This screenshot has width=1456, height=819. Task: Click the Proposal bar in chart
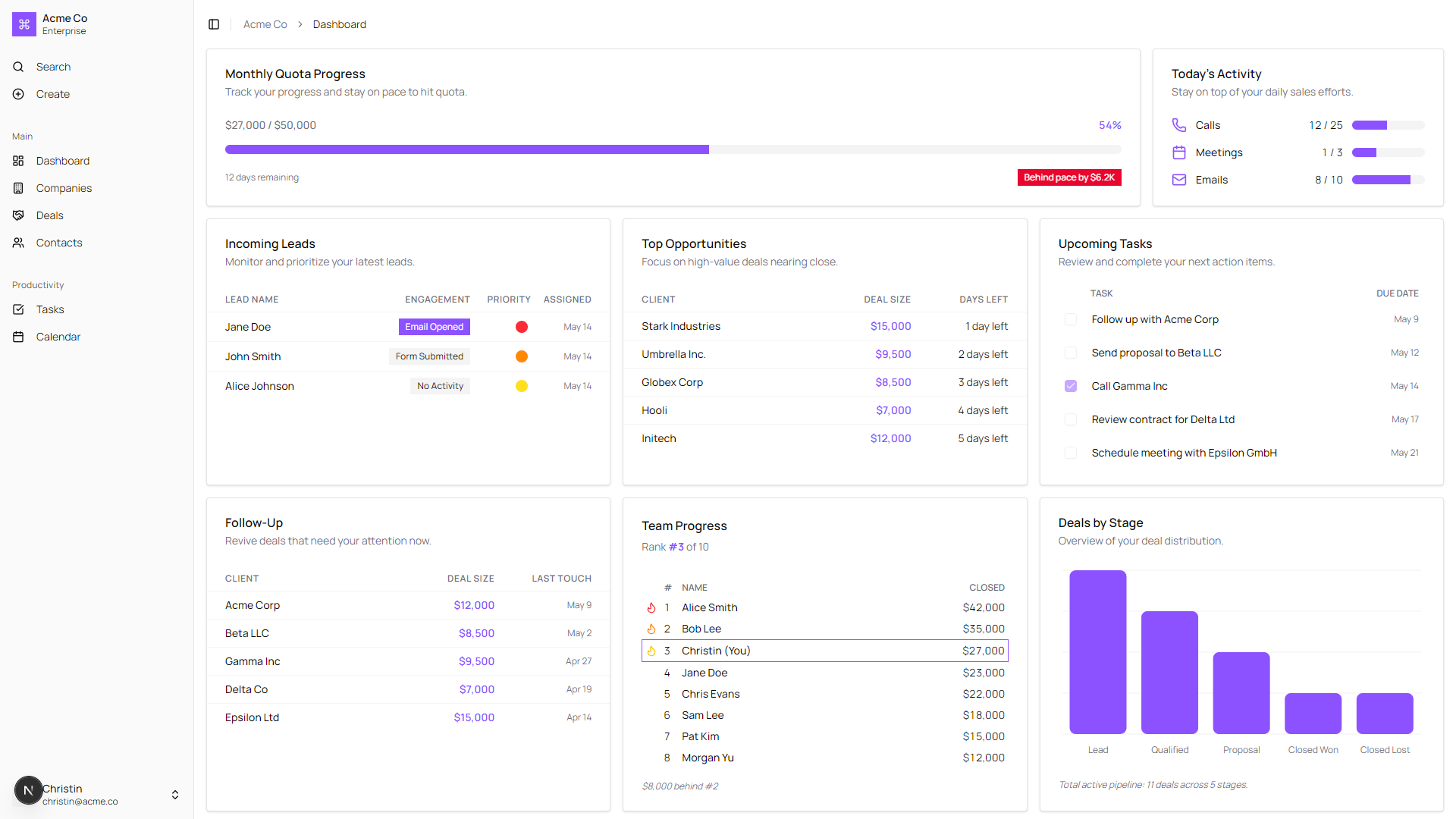coord(1241,693)
